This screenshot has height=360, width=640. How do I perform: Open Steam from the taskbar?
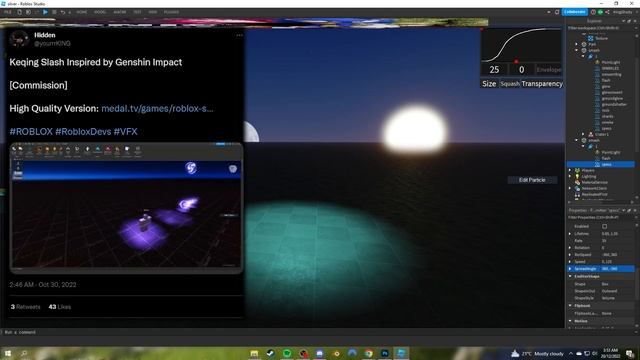click(x=270, y=353)
